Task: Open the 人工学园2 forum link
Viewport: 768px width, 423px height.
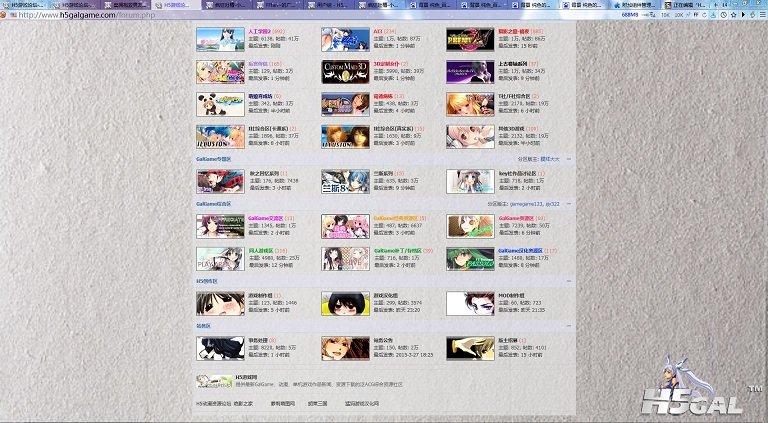Action: [260, 31]
